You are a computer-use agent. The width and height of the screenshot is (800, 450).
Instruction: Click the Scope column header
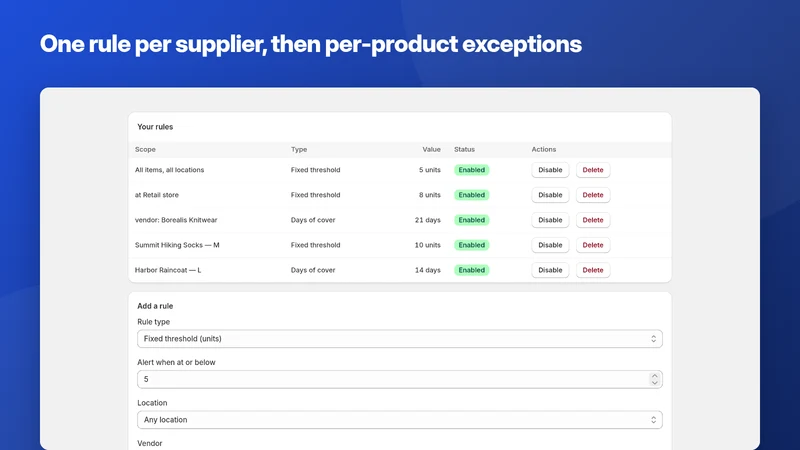(145, 149)
